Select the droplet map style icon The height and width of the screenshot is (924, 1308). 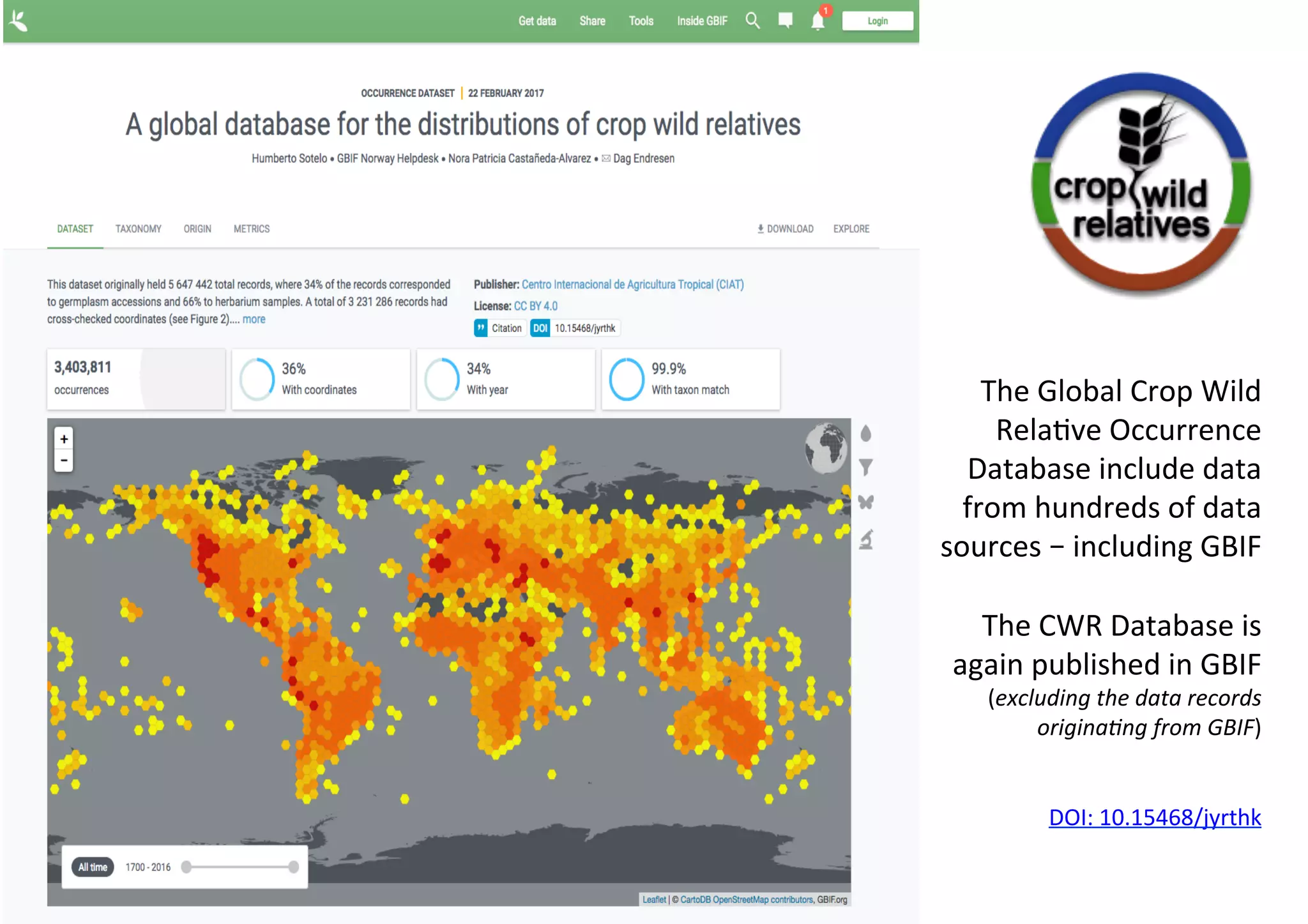click(x=865, y=434)
